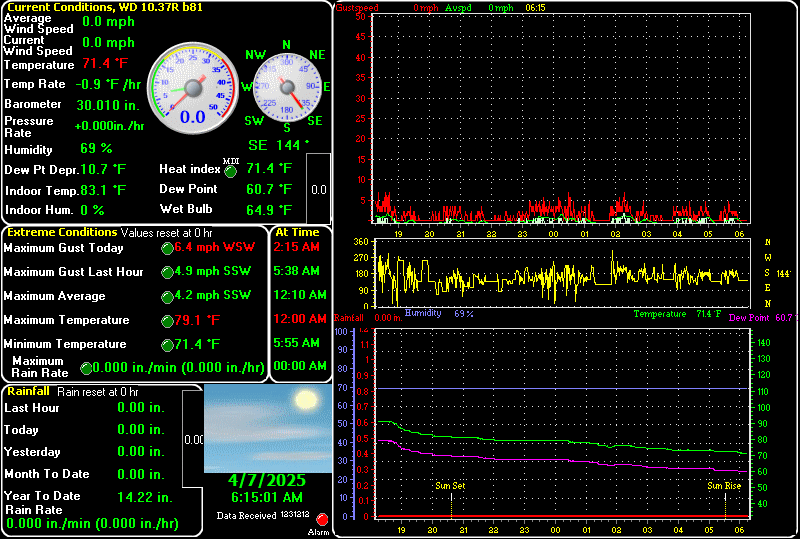Click the Extreme Conditions heading
The image size is (800, 539).
coord(62,232)
